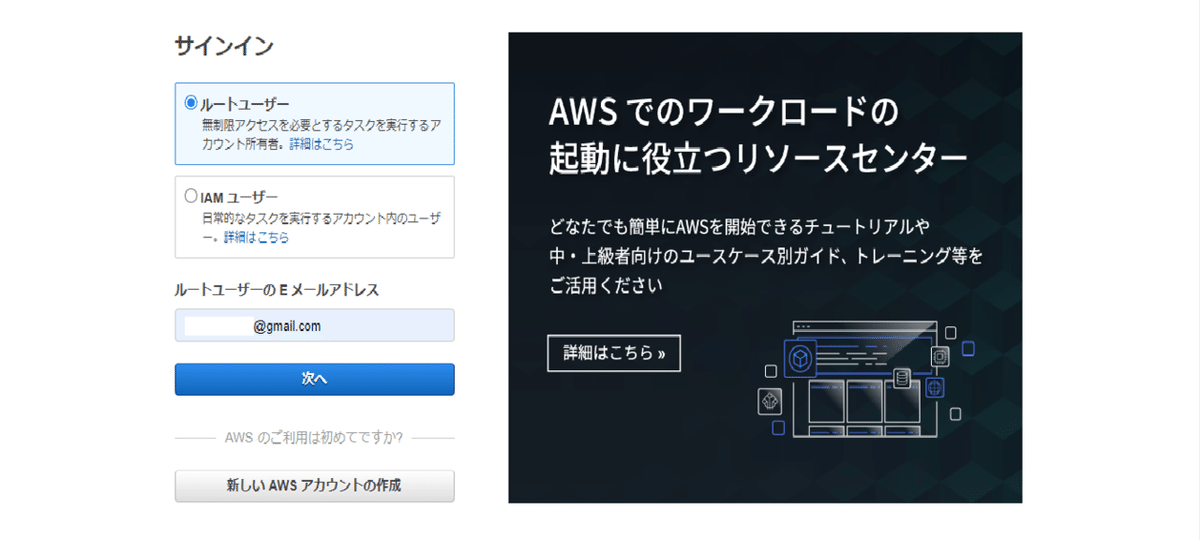Focus the root user email address field

314,326
